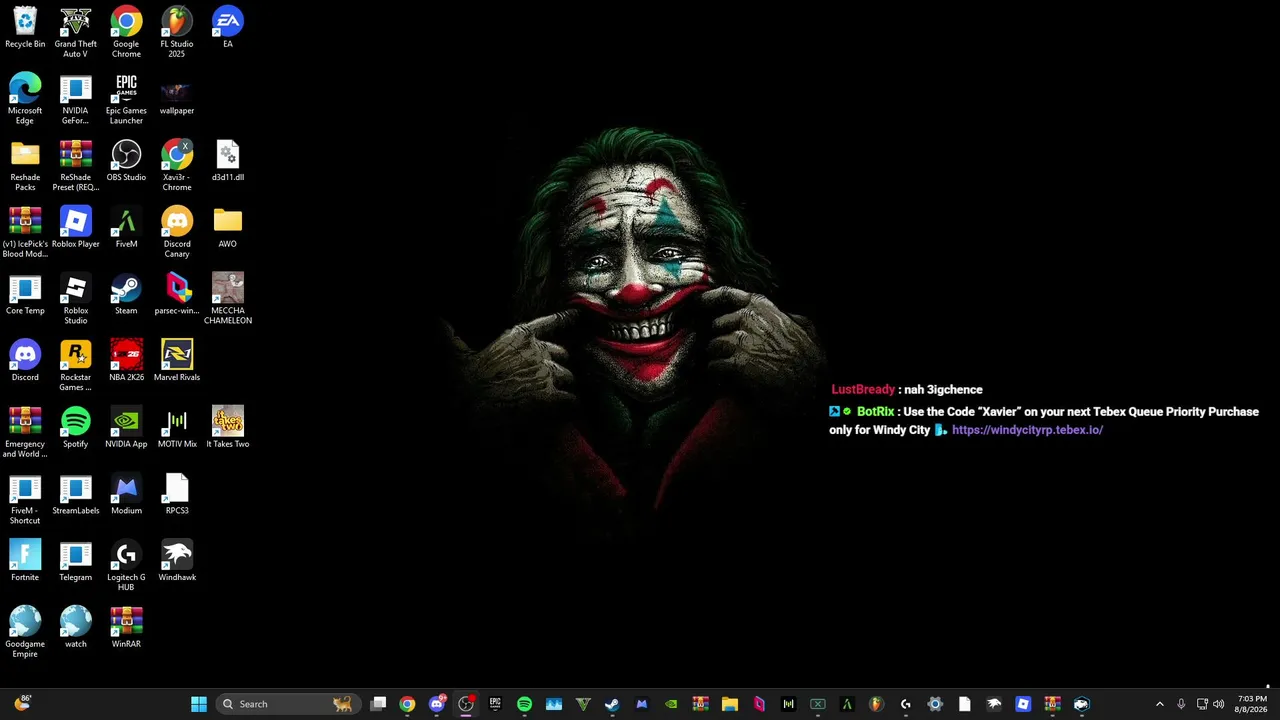Open Discord with notifications on taskbar

437,704
